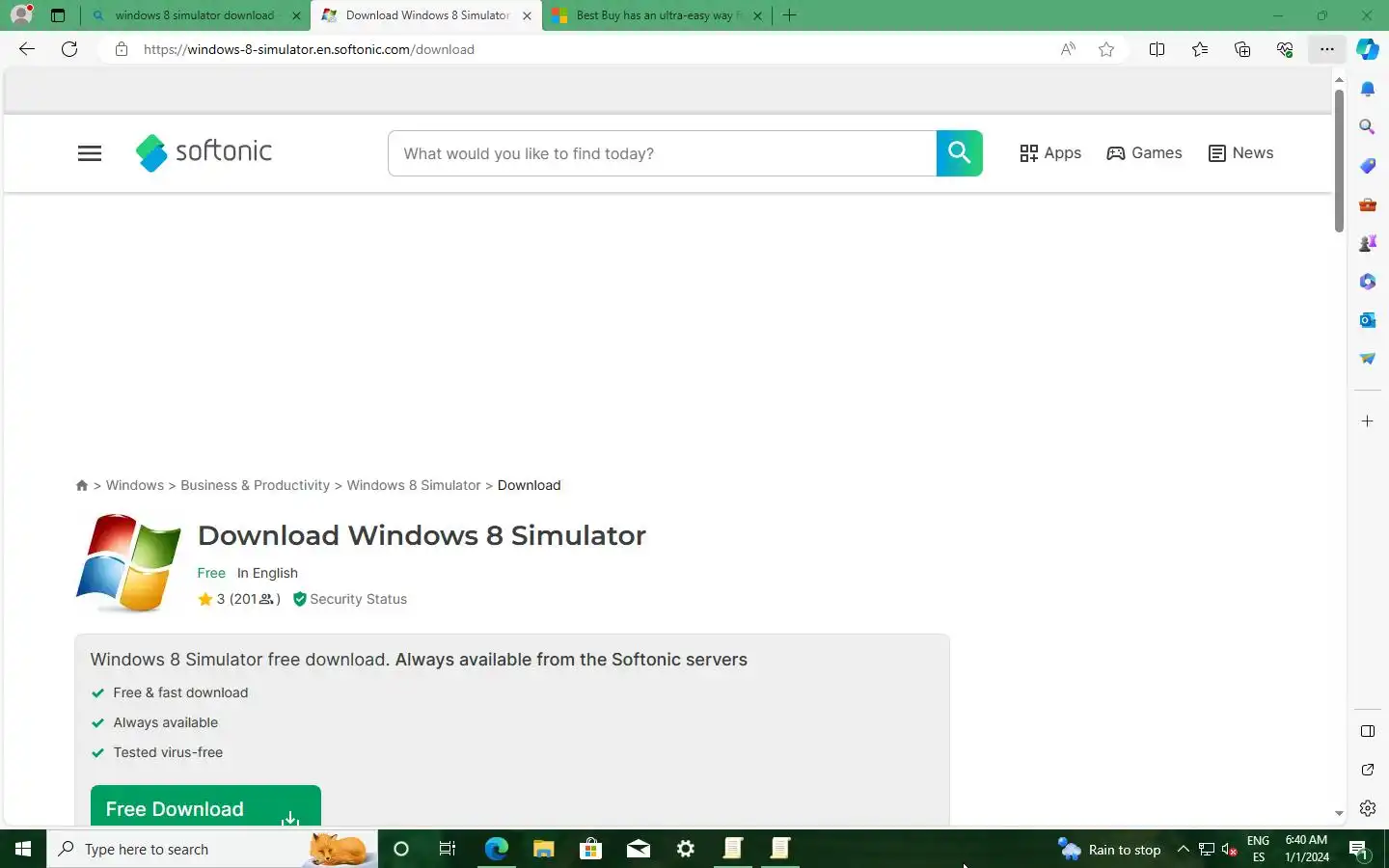Viewport: 1389px width, 868px height.
Task: Click the home icon in breadcrumb
Action: (82, 485)
